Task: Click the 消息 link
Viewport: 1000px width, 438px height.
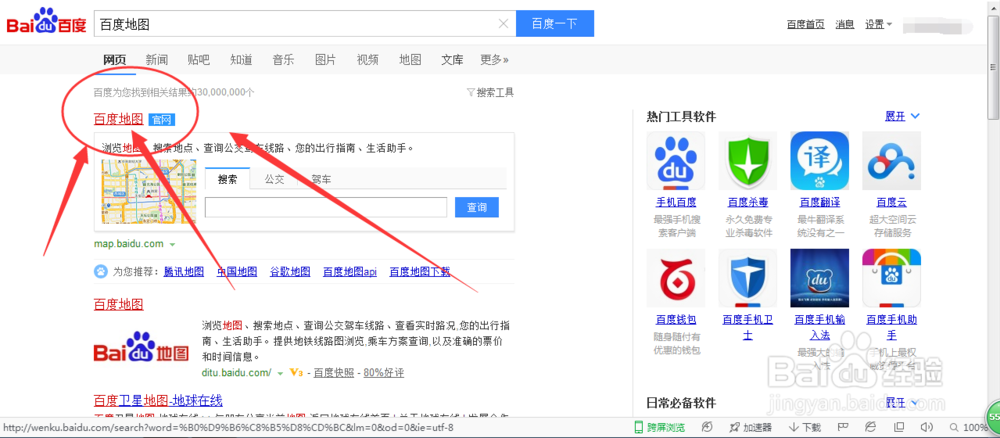Action: coord(845,24)
